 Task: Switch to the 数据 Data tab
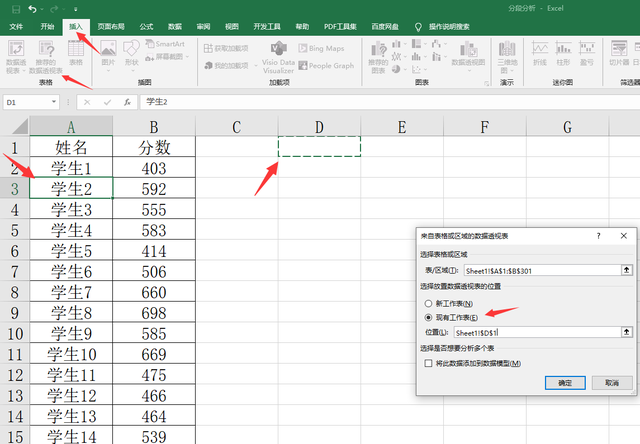(x=175, y=27)
